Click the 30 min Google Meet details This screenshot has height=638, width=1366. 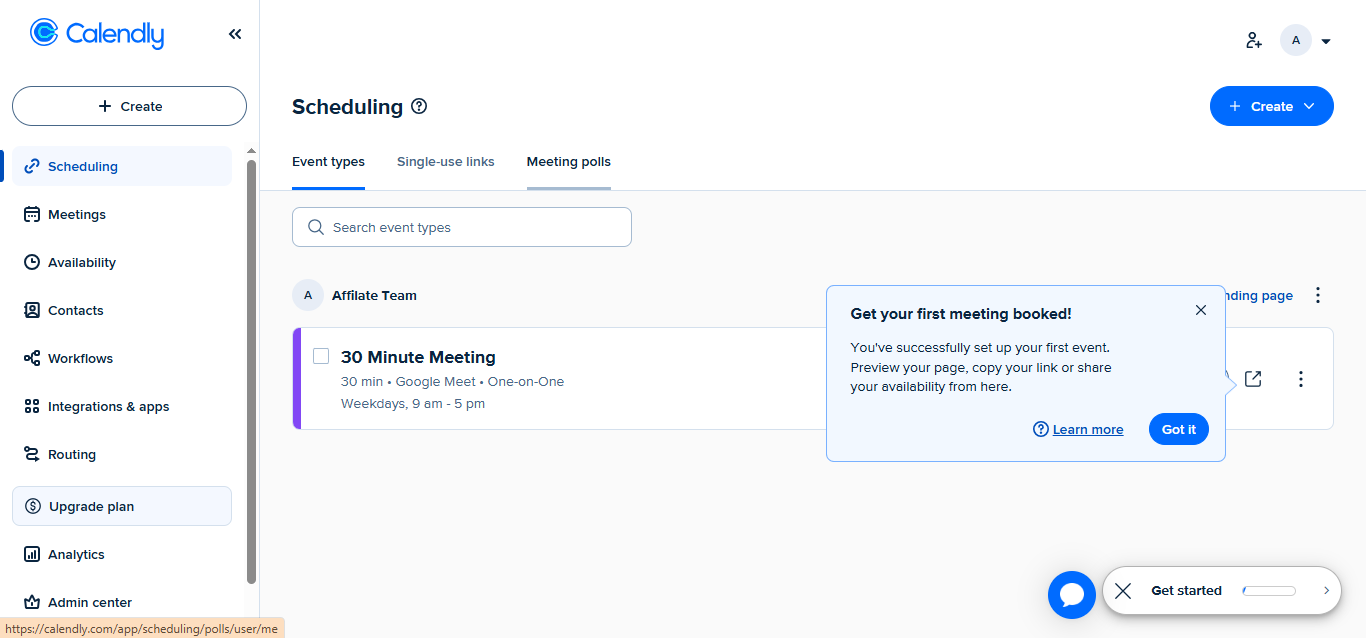pyautogui.click(x=452, y=382)
